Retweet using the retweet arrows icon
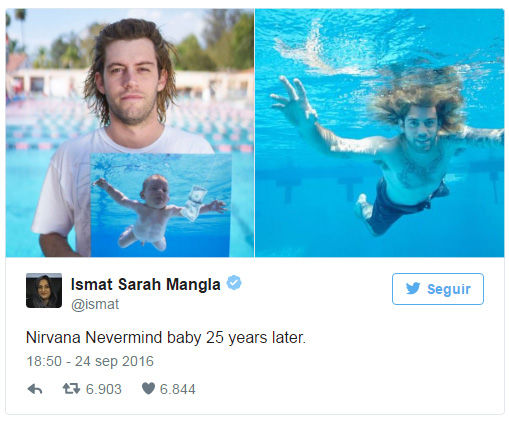 click(x=71, y=388)
